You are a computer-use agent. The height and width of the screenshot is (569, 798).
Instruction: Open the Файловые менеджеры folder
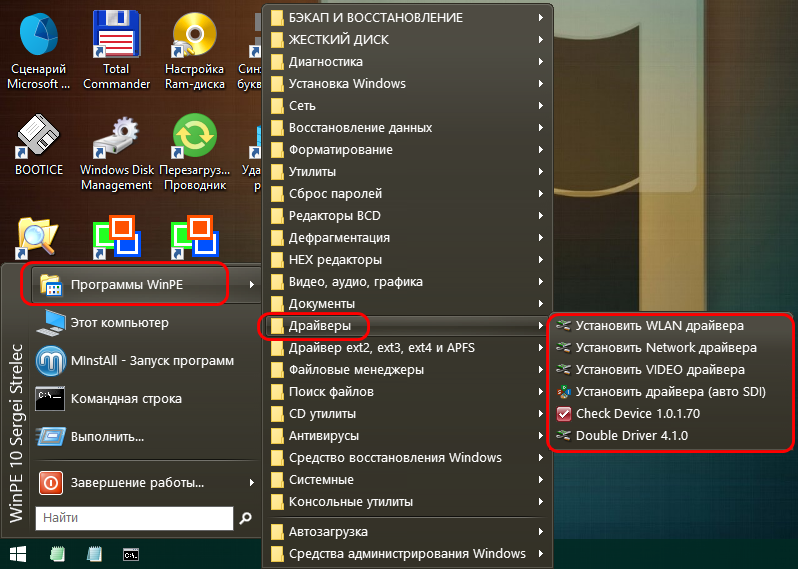click(x=407, y=369)
